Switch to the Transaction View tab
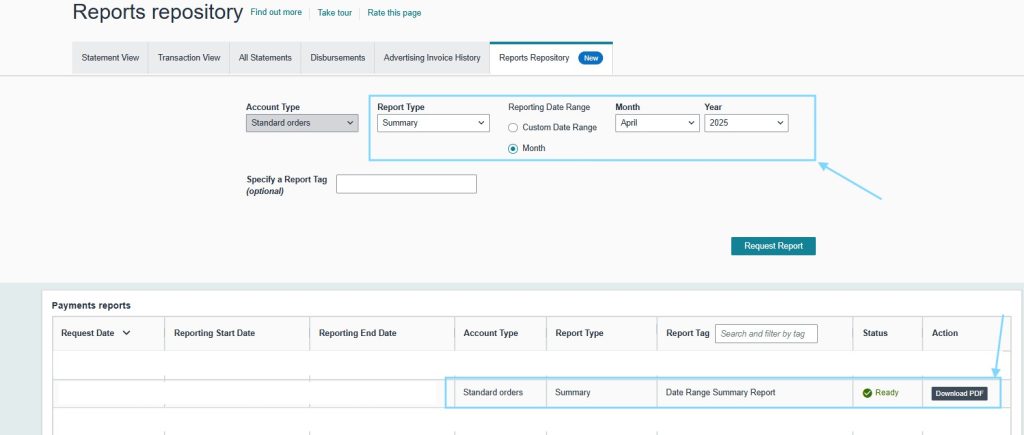Screen dimensions: 1024x435 (x=189, y=58)
